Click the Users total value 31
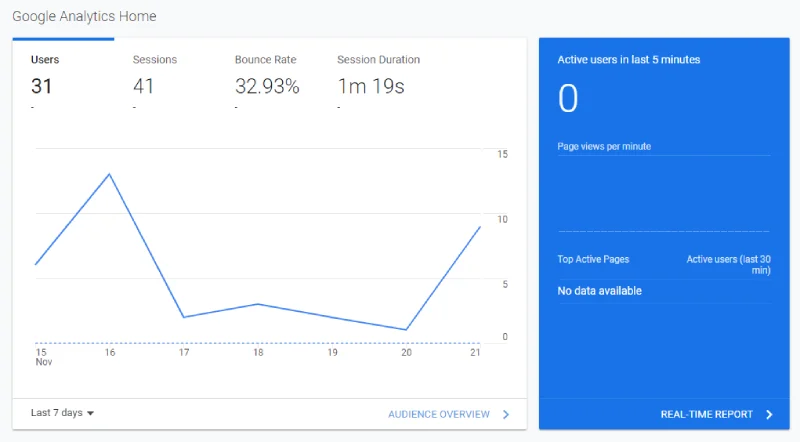The image size is (800, 442). (41, 86)
